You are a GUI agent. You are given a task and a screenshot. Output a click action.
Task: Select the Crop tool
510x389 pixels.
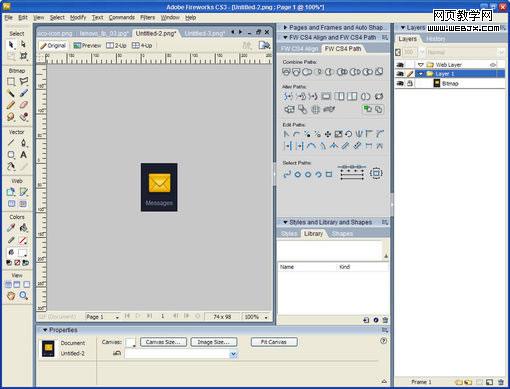coord(23,56)
